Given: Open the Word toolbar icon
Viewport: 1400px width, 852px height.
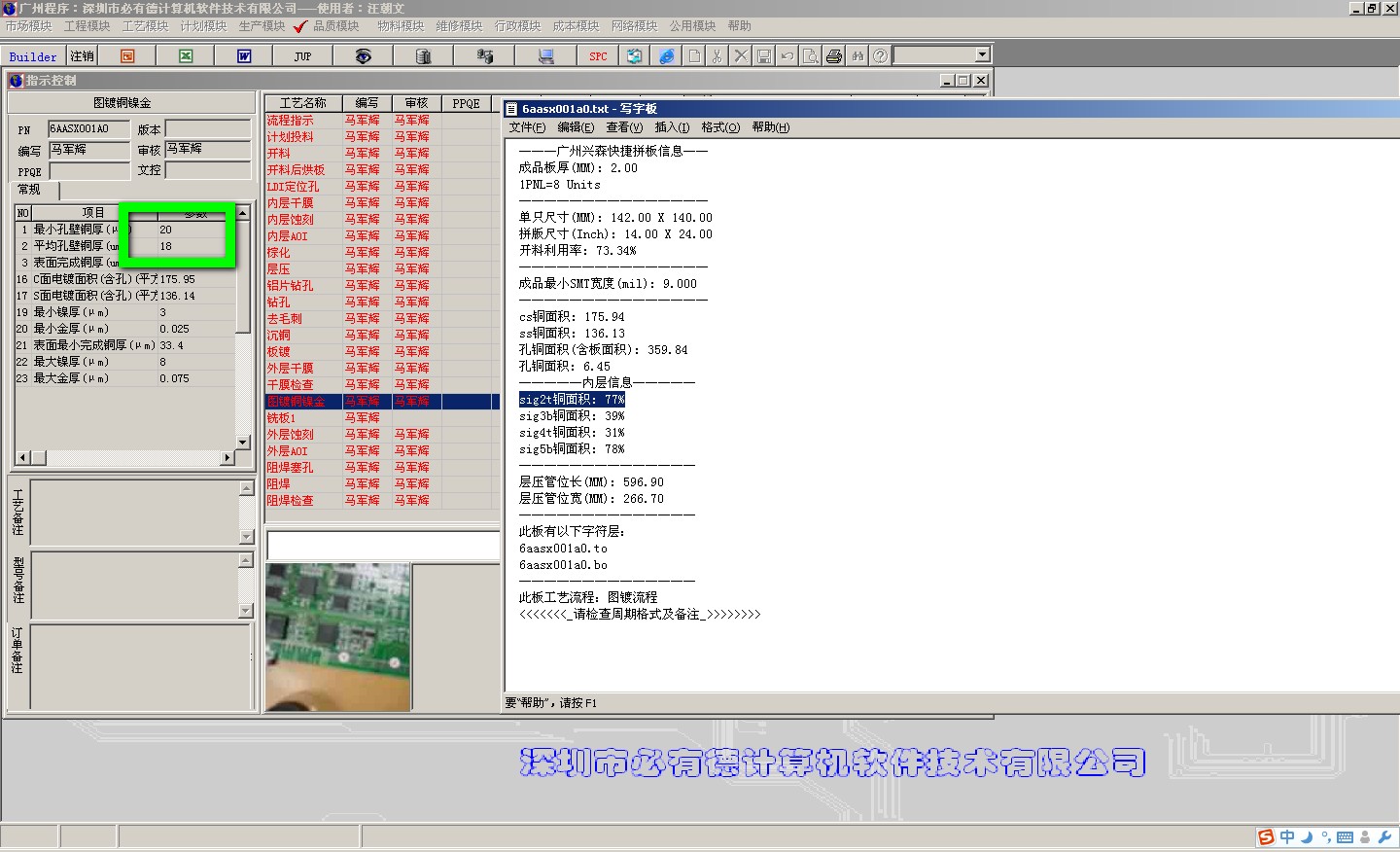Looking at the screenshot, I should pos(244,56).
